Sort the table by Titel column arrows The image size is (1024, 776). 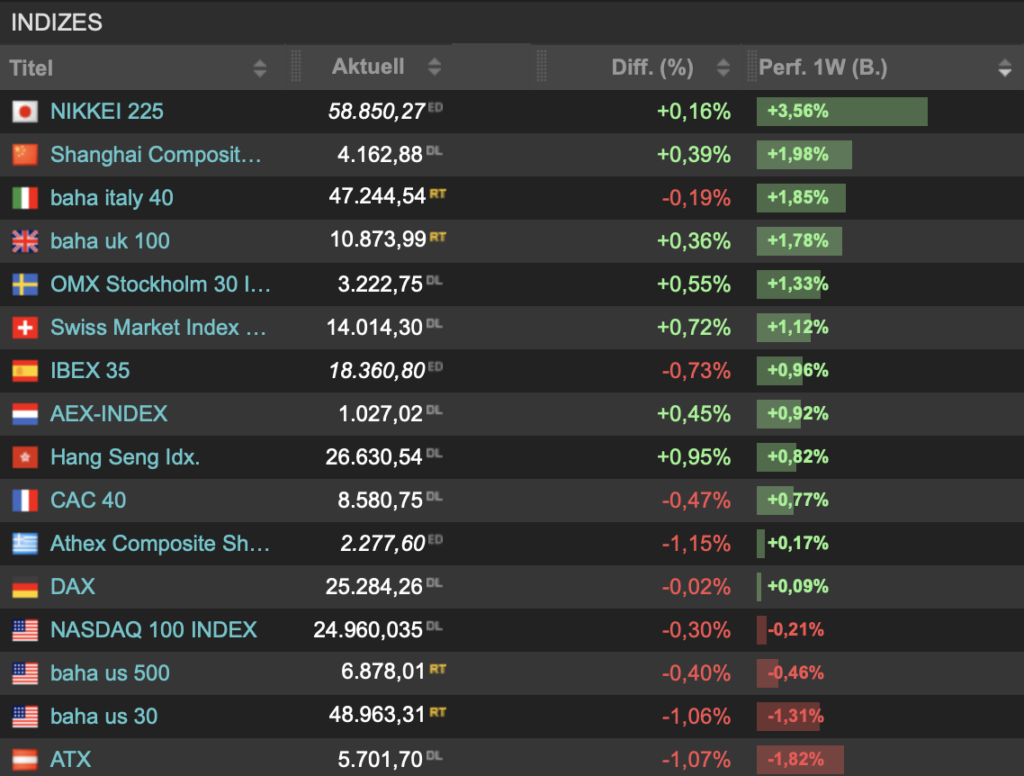tap(260, 68)
